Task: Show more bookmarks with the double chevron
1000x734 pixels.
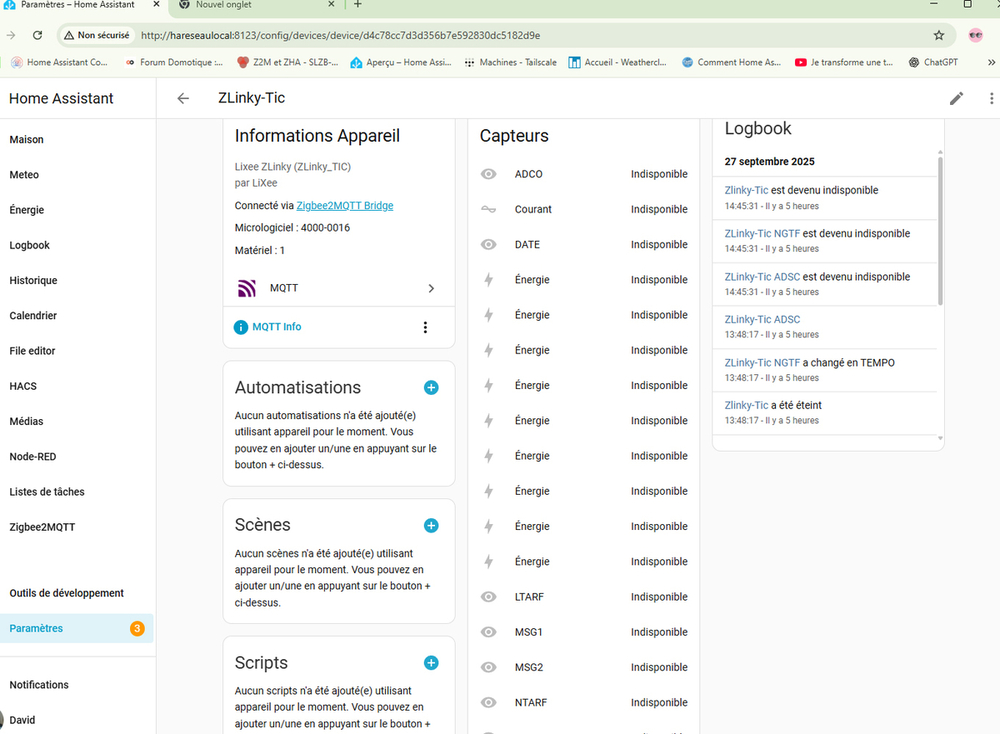Action: 991,62
